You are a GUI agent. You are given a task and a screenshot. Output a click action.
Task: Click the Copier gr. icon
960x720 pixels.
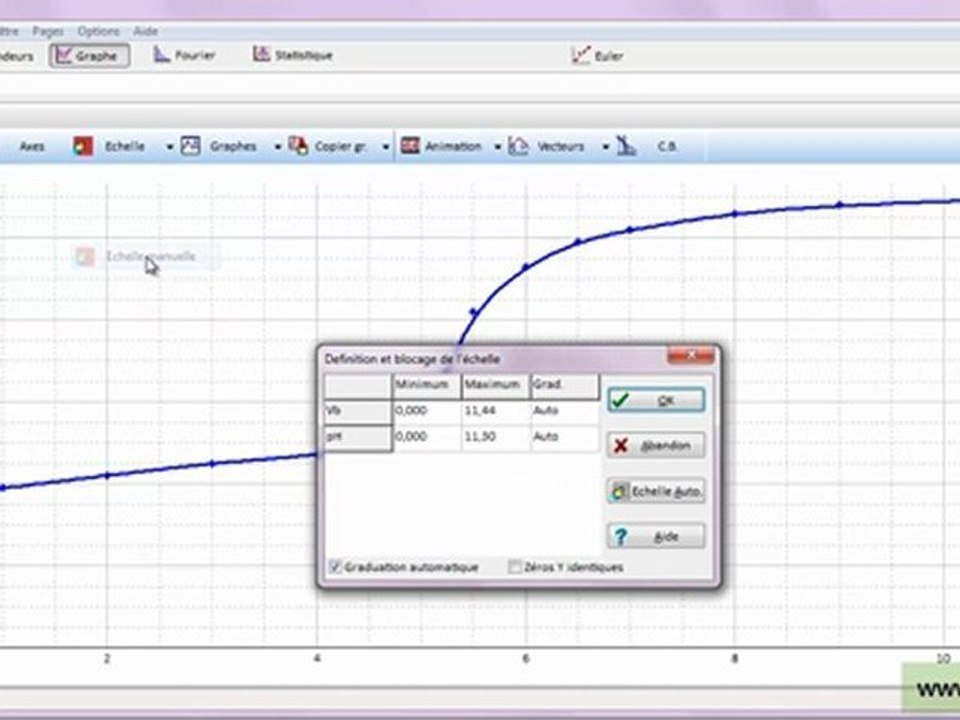298,146
